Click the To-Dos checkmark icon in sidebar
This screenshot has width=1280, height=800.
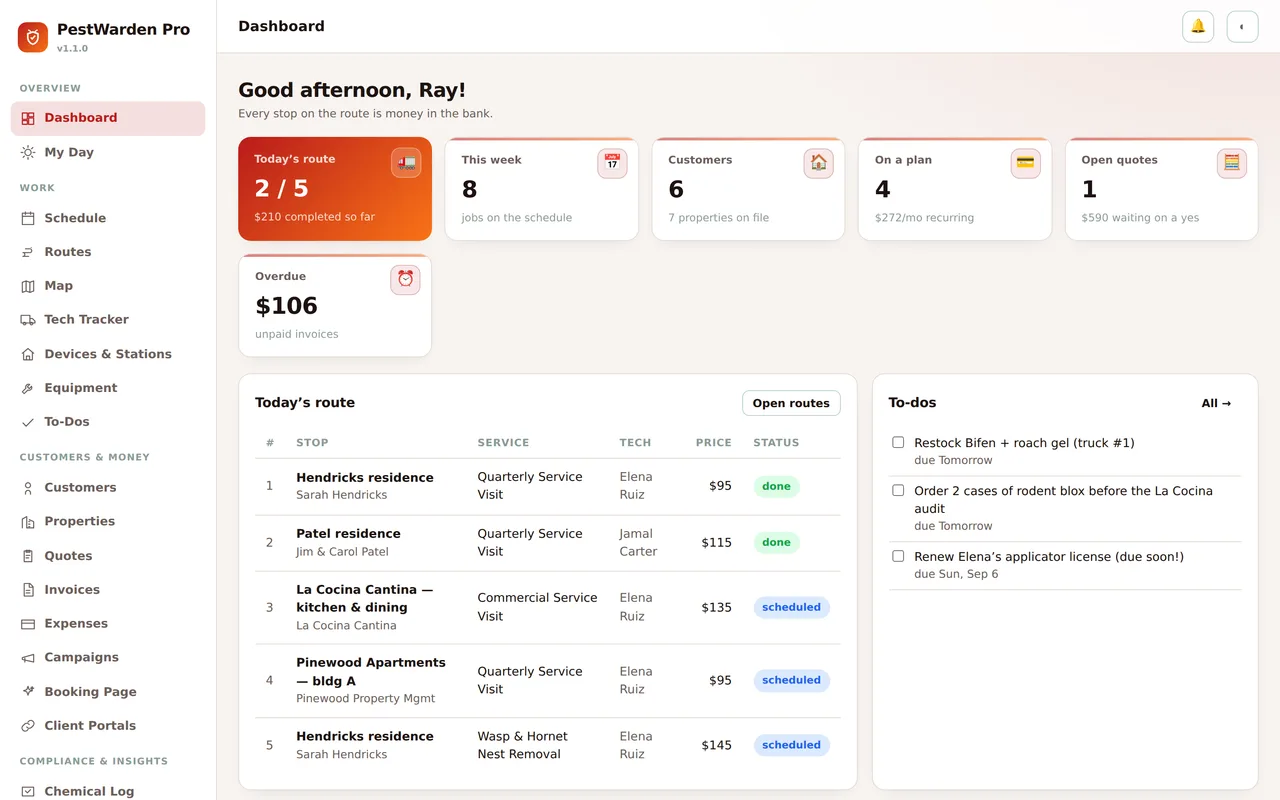(x=28, y=422)
